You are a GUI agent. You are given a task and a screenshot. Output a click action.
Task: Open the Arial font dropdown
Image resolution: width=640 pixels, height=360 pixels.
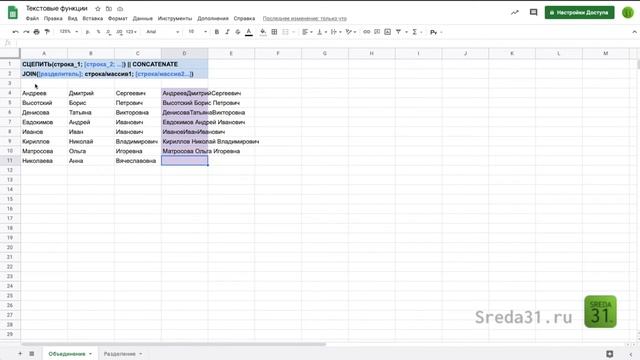click(162, 32)
